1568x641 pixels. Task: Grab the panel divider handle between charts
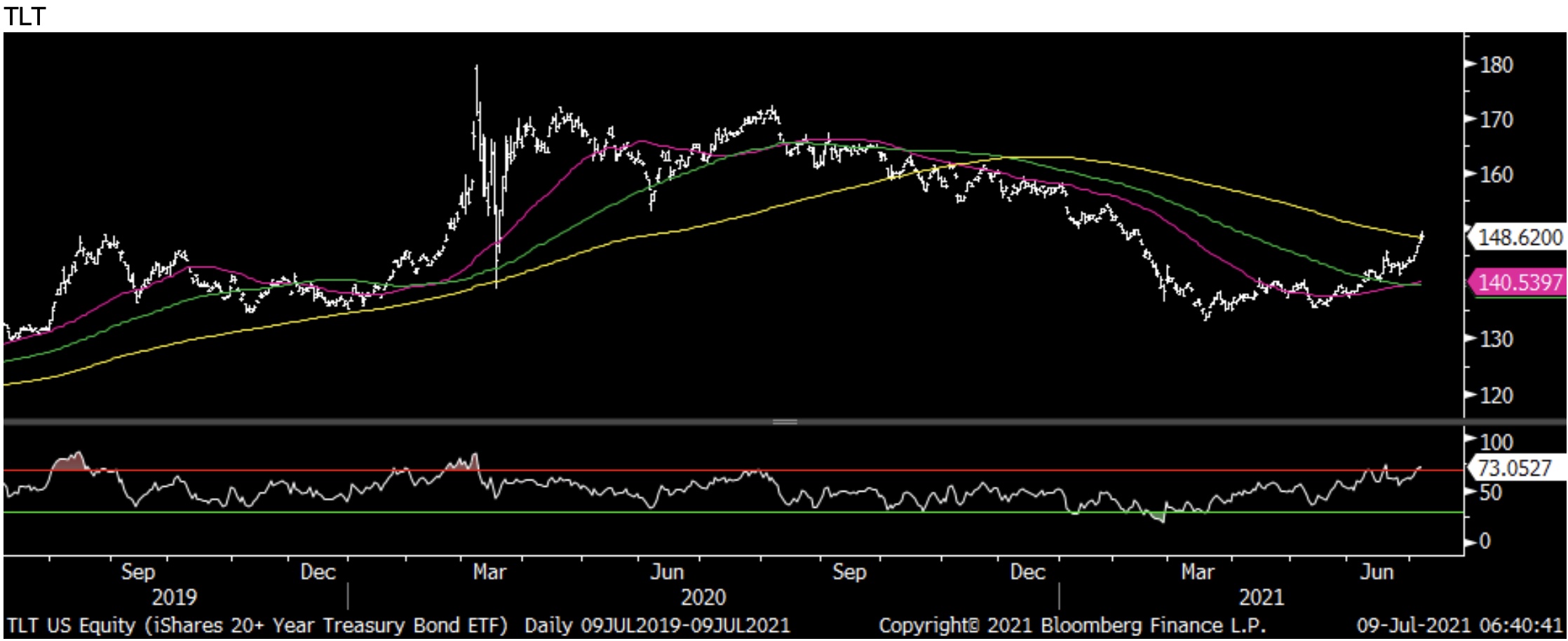[784, 421]
